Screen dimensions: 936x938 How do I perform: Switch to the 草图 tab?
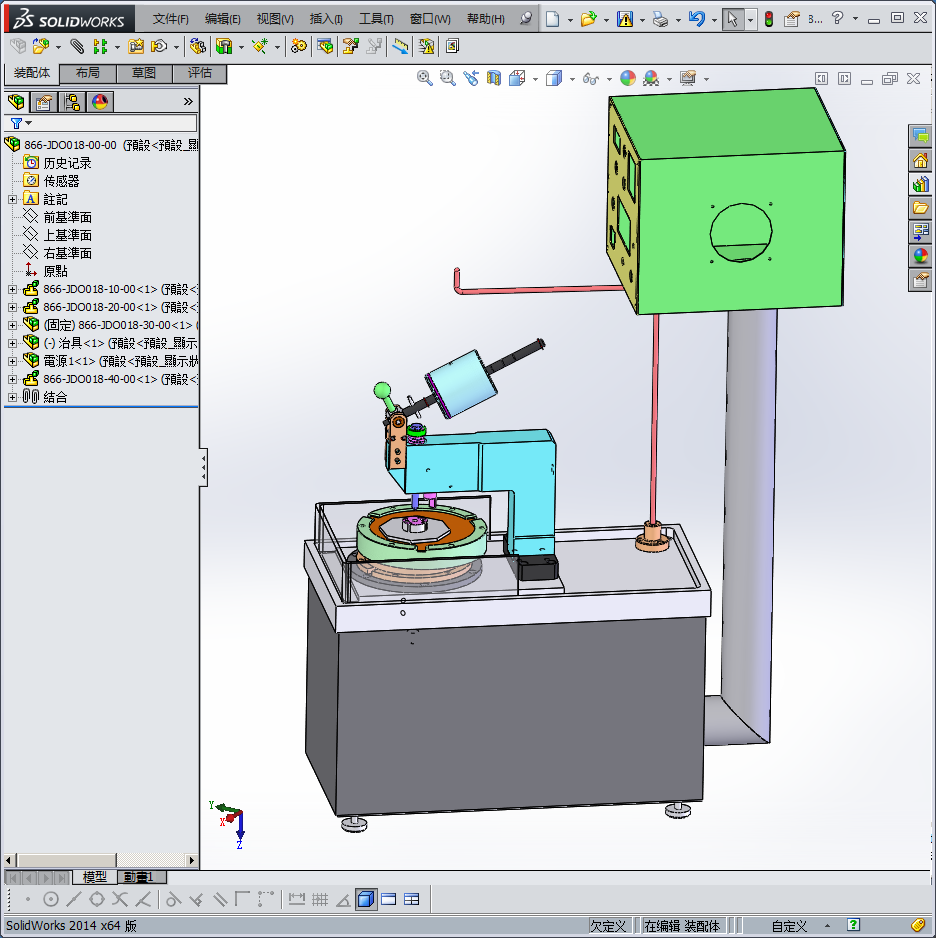click(144, 73)
